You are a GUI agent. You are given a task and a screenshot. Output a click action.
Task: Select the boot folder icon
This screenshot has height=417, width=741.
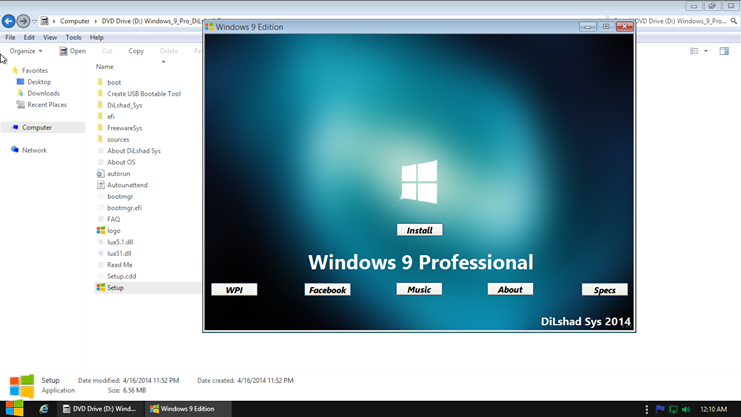(x=100, y=82)
